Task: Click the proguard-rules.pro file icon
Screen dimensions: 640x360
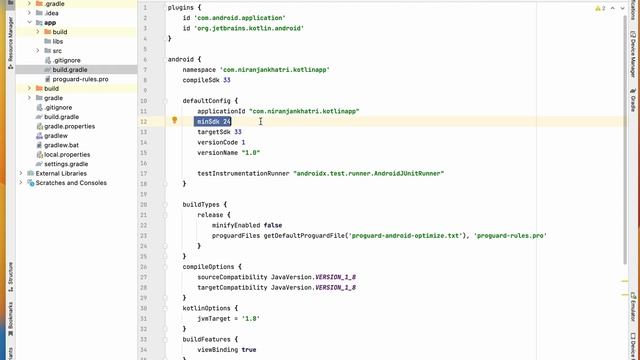Action: click(x=47, y=79)
